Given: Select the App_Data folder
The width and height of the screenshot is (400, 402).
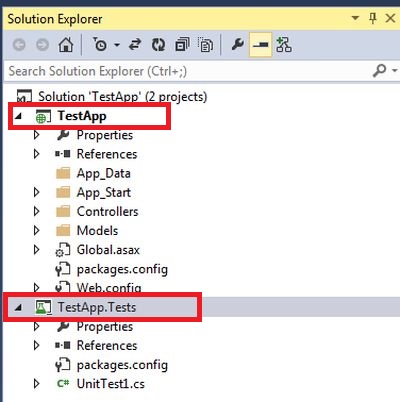Looking at the screenshot, I should click(x=104, y=174).
